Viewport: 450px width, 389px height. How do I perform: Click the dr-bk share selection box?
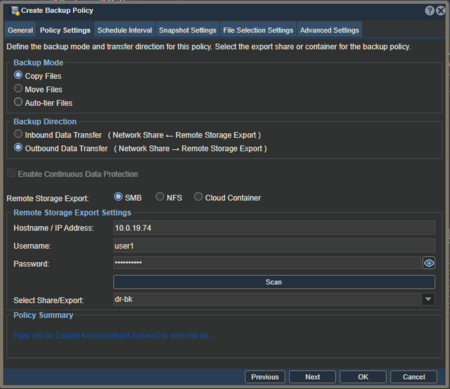coord(268,299)
